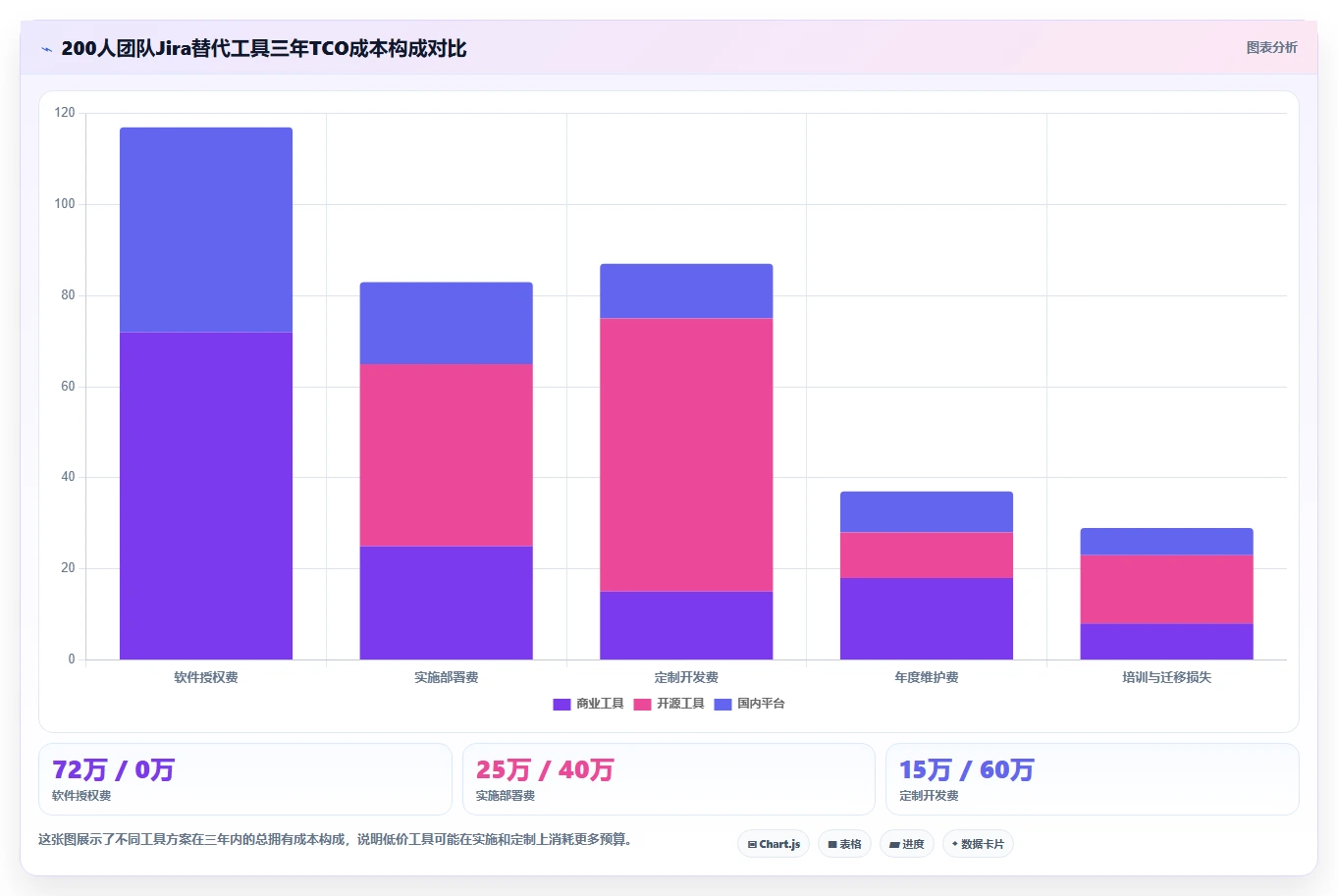Click the 0 y-axis tick label

coord(72,659)
